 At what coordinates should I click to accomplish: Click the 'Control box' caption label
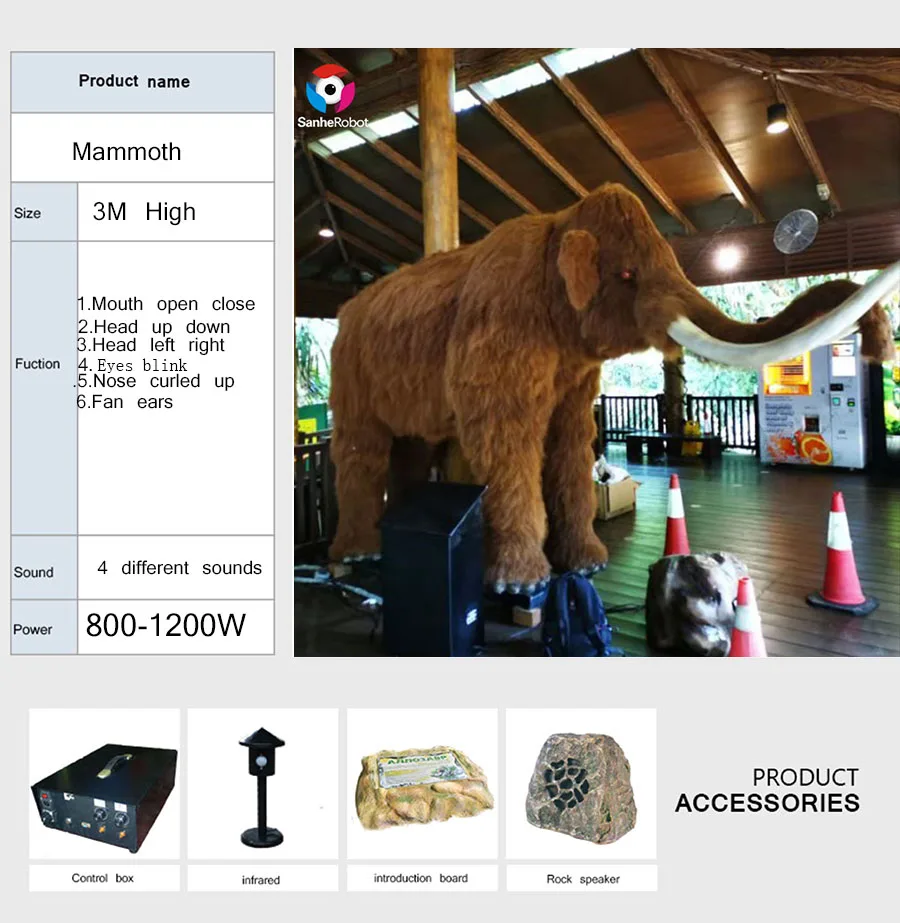coord(102,878)
